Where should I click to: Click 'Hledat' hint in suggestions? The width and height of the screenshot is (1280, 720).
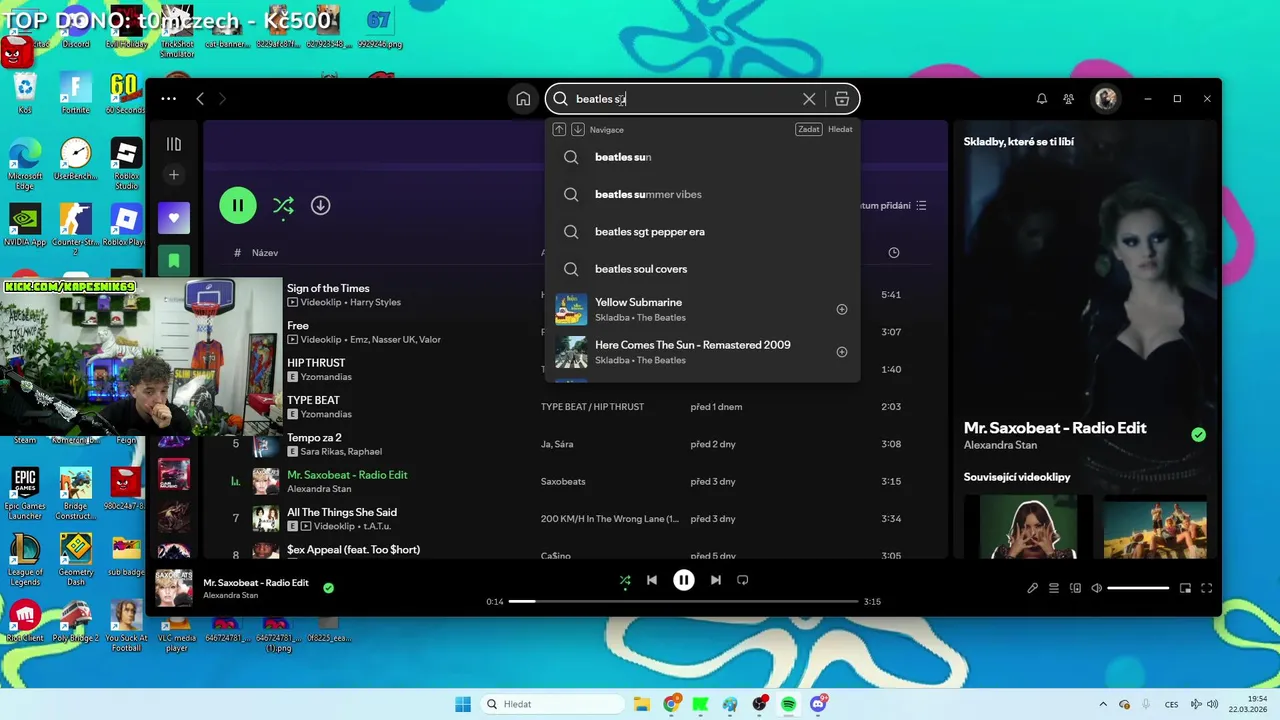click(x=840, y=129)
